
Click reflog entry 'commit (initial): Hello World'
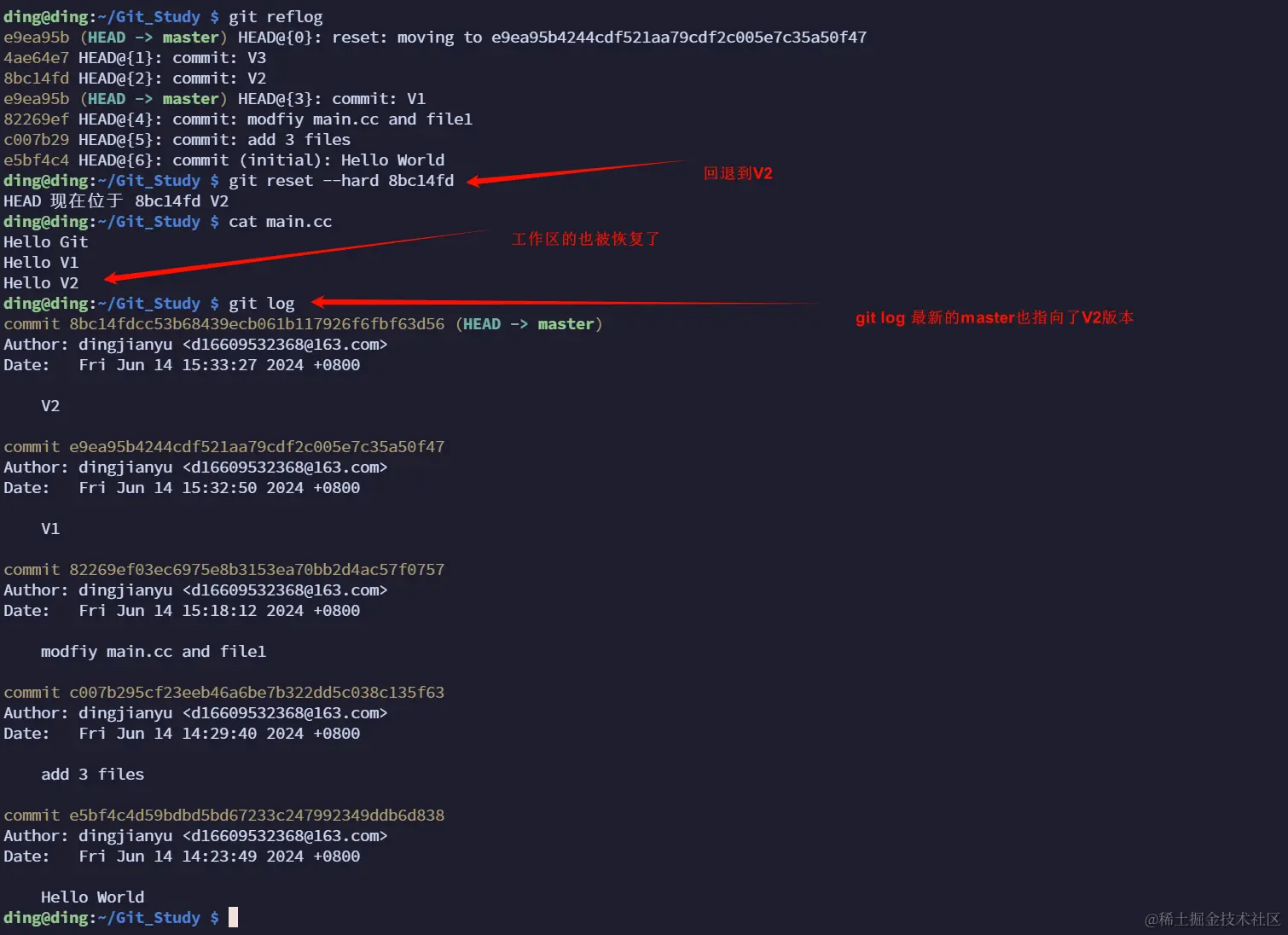tap(309, 160)
